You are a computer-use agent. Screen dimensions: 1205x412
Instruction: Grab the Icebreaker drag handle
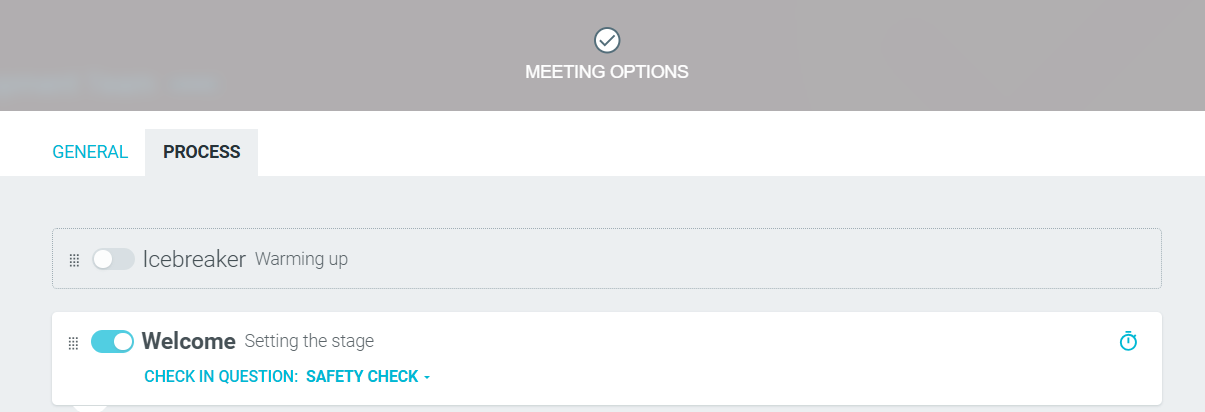pos(74,260)
